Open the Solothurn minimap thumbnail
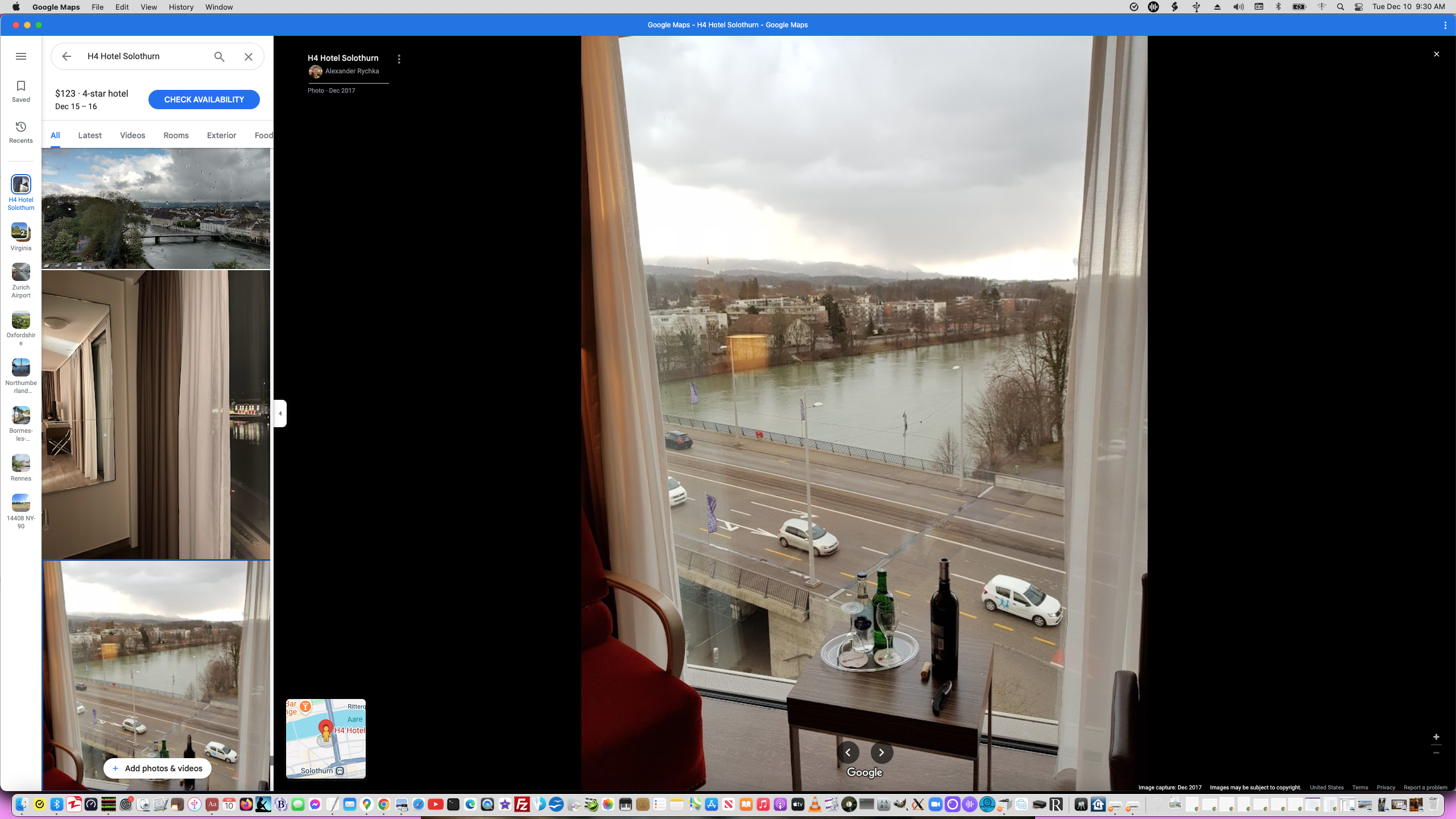The image size is (1456, 819). (326, 738)
